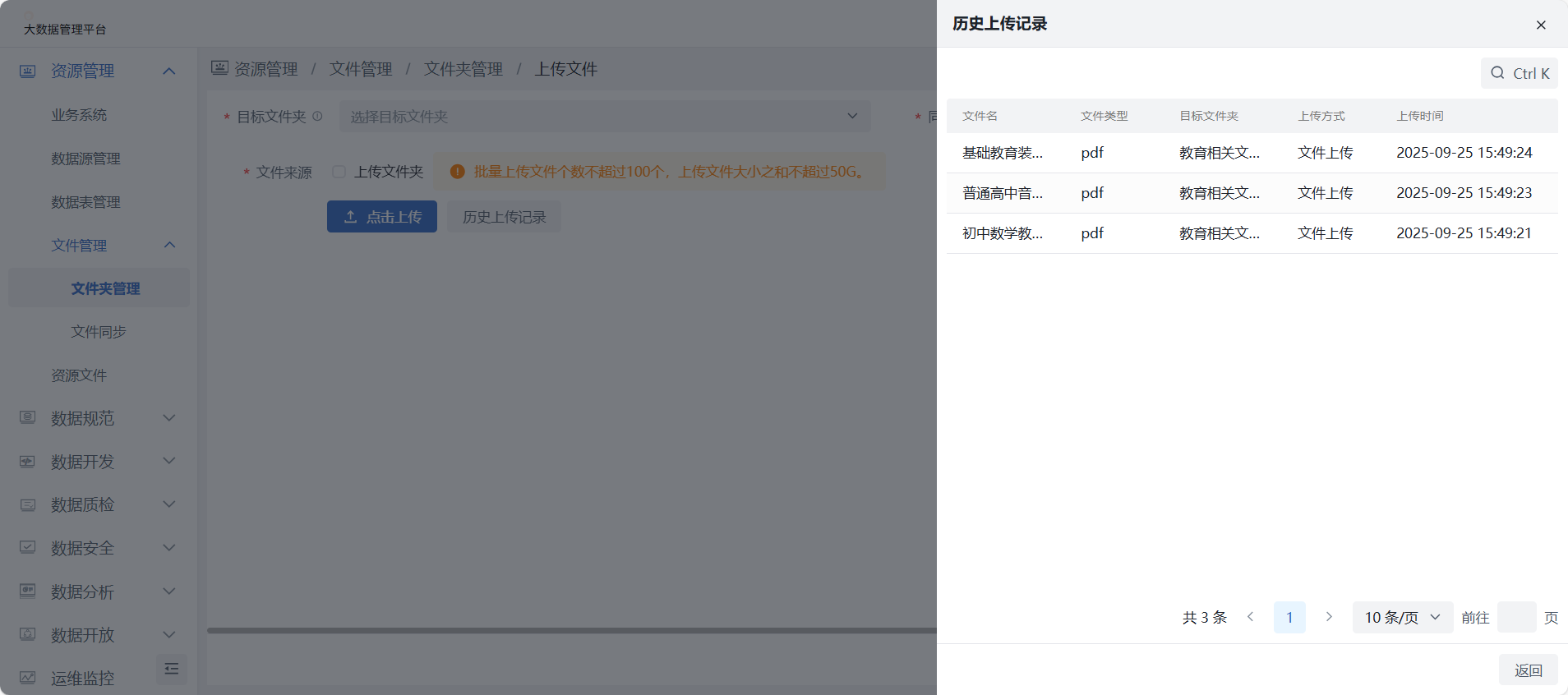1568x695 pixels.
Task: Go to previous page arrow
Action: [x=1250, y=617]
